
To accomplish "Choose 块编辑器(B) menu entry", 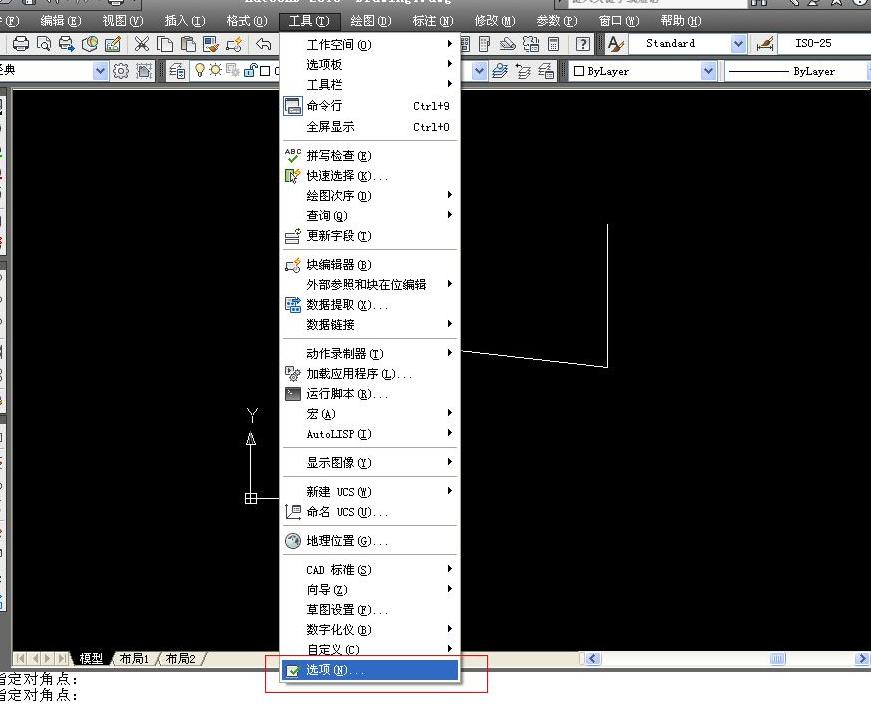I will point(371,265).
